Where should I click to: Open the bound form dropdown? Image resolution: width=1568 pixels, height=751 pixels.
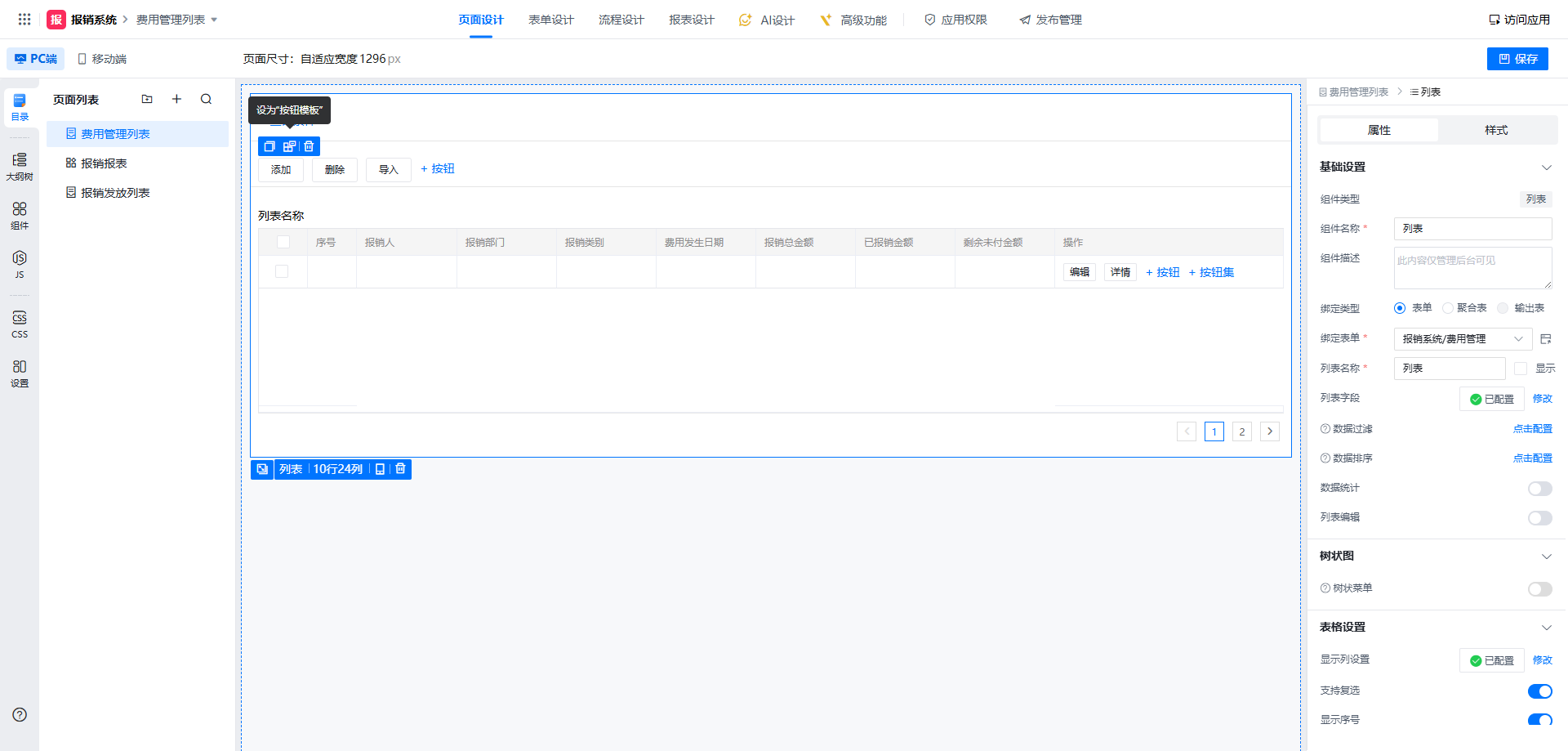pos(1461,339)
